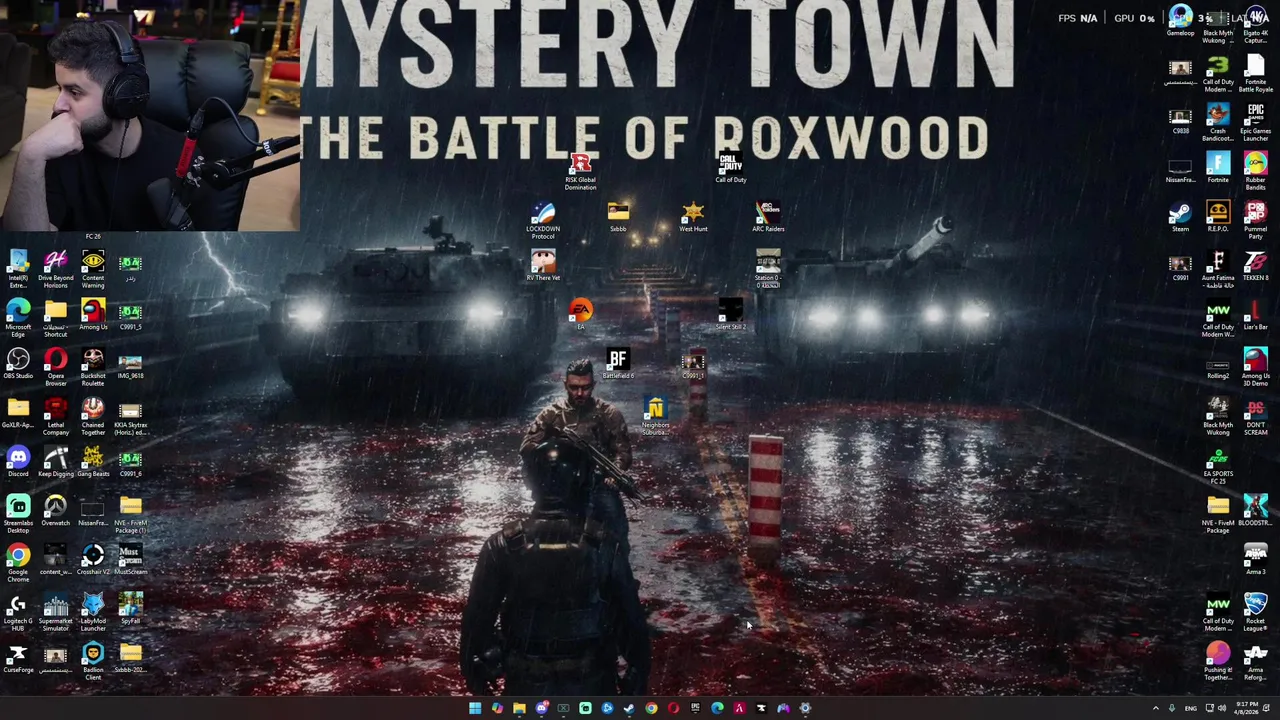Viewport: 1280px width, 720px height.
Task: Open the TEKKEN 8 desktop shortcut
Action: pyautogui.click(x=1255, y=266)
